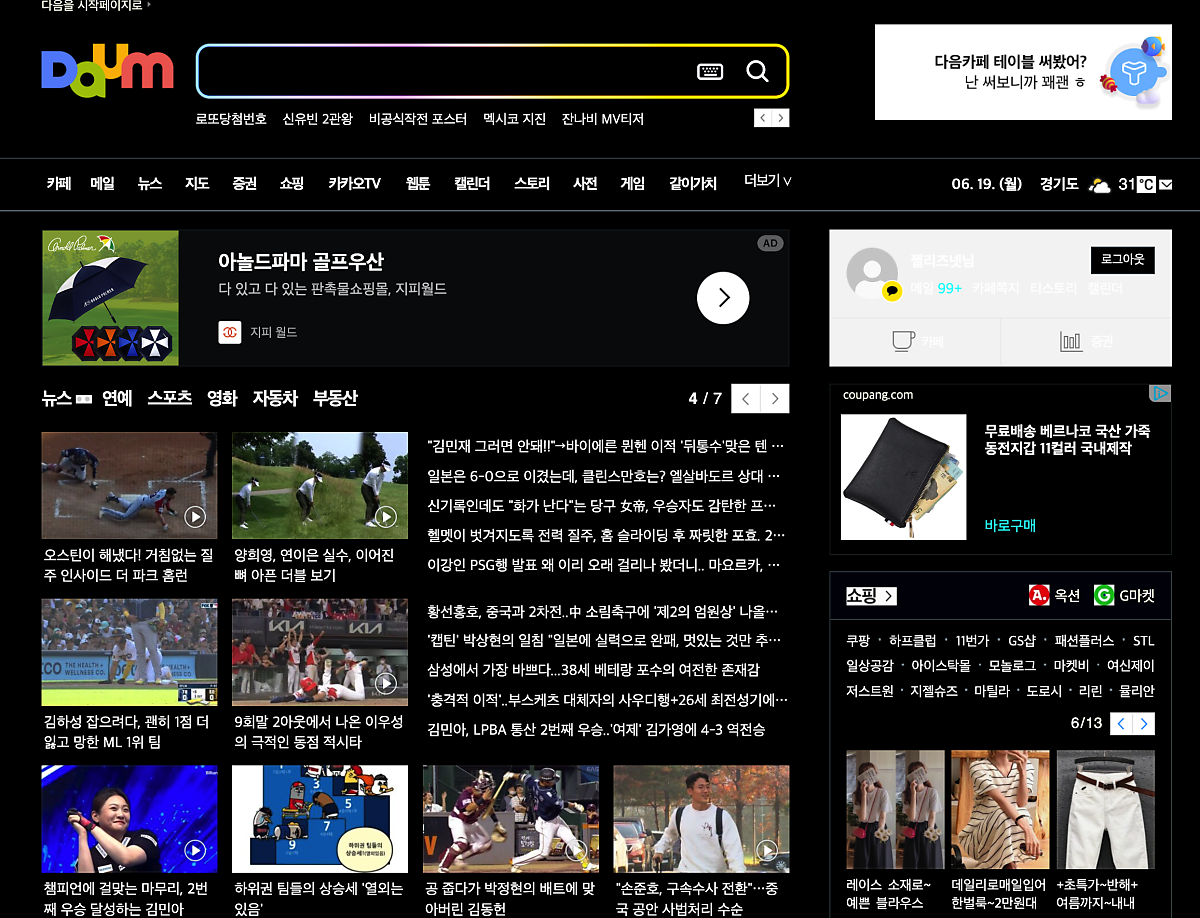Search trending term 로또당첨번호
The image size is (1200, 918).
point(231,119)
